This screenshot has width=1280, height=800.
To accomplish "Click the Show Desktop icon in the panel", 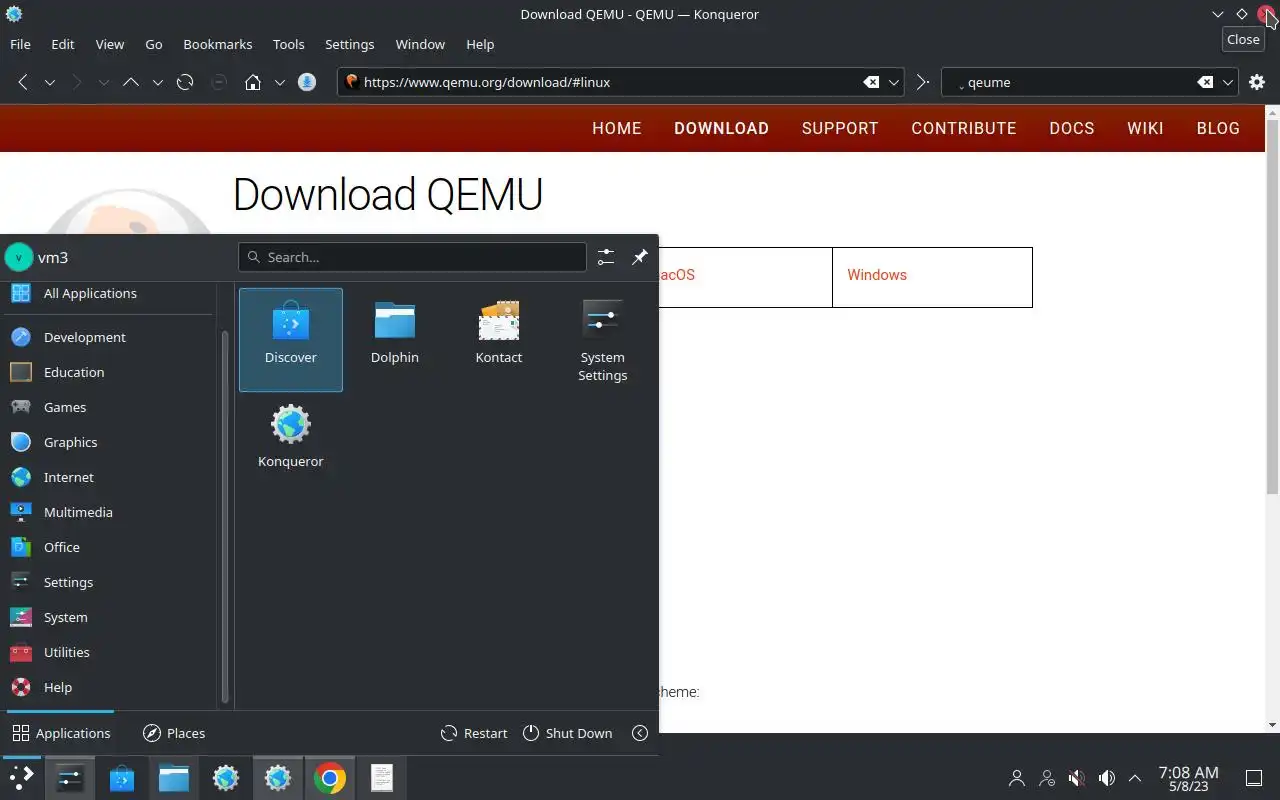I will tap(1254, 778).
